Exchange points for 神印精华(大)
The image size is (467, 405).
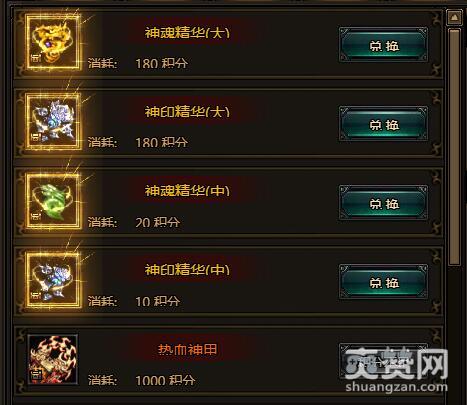point(383,124)
